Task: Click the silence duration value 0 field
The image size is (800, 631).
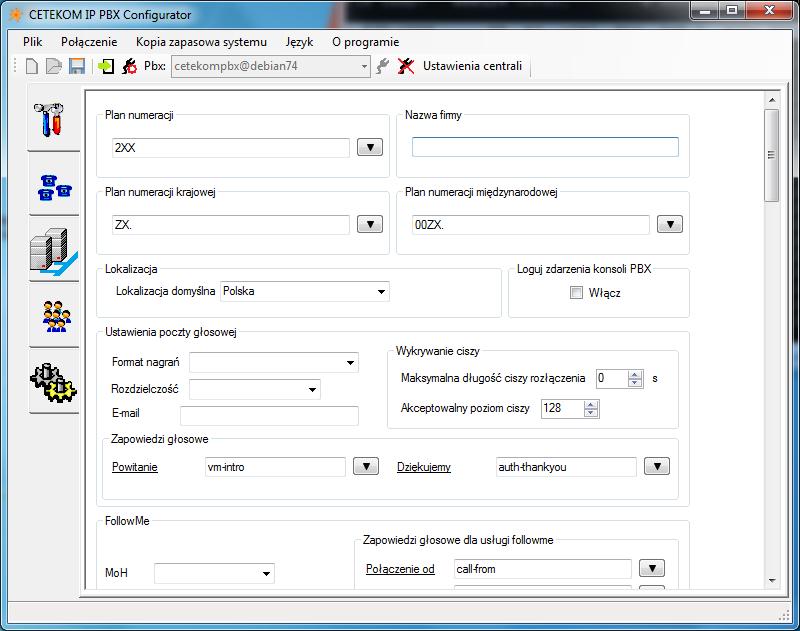Action: pos(612,378)
